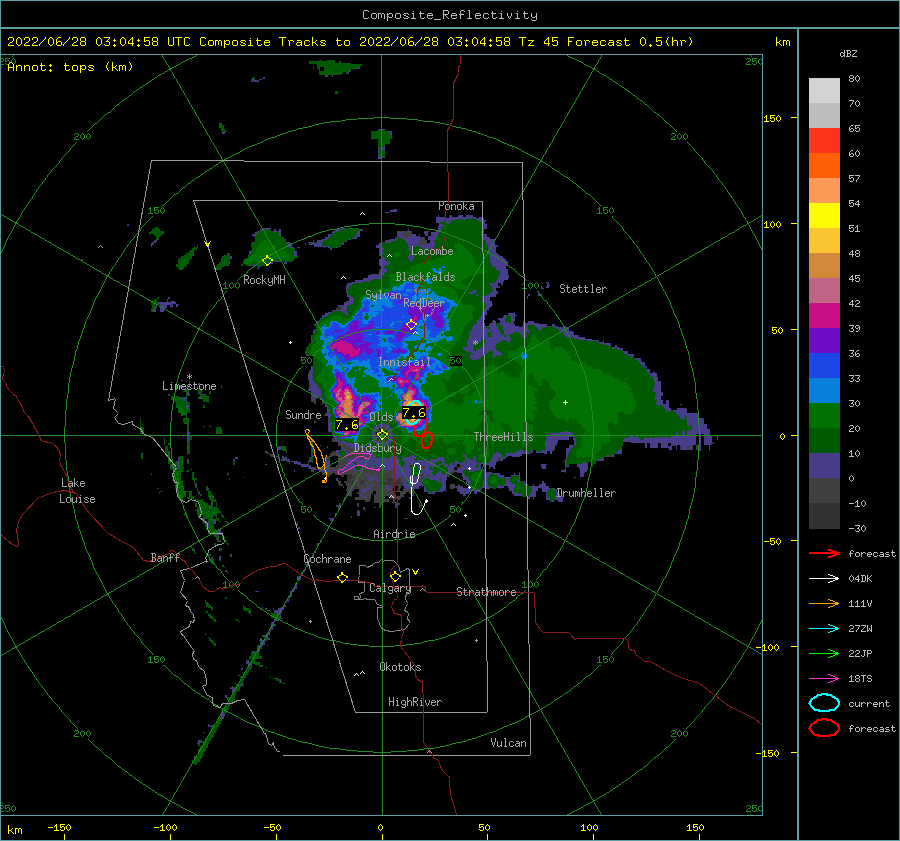
Task: Select the blue 36 dBZ color swatch
Action: pyautogui.click(x=824, y=365)
